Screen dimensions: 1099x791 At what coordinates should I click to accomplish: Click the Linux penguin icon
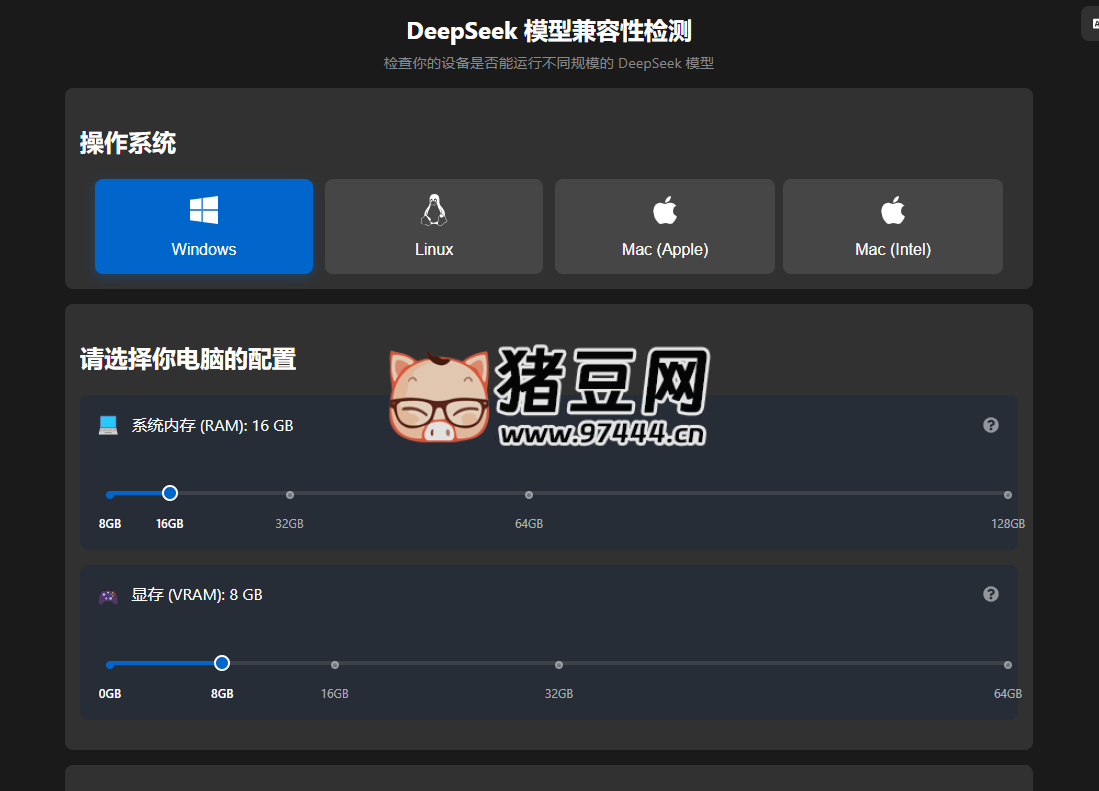pos(433,206)
